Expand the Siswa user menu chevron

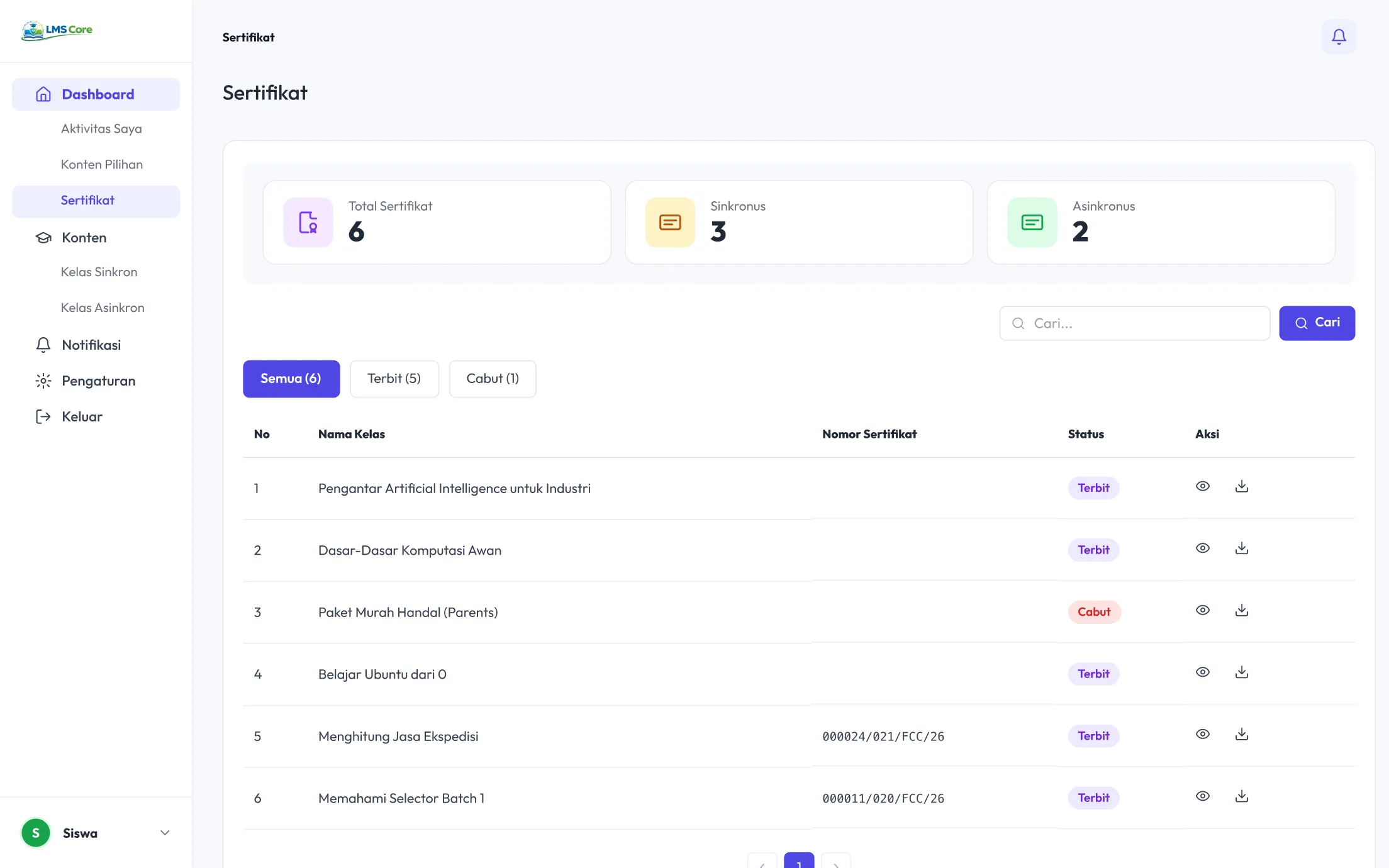point(165,833)
